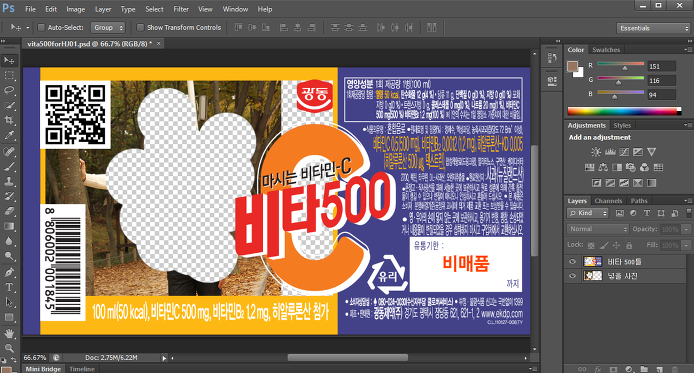Open the Auto-Select Group dropdown
Viewport: 694px width, 373px height.
click(x=108, y=27)
